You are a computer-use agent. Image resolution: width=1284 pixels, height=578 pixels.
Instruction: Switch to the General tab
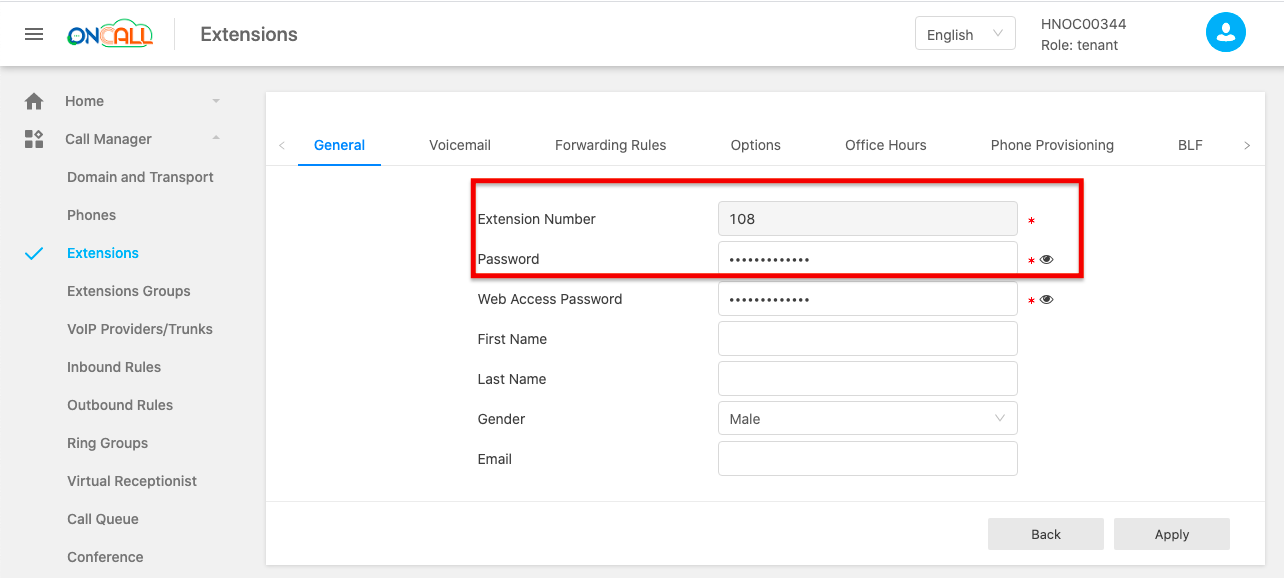point(339,145)
